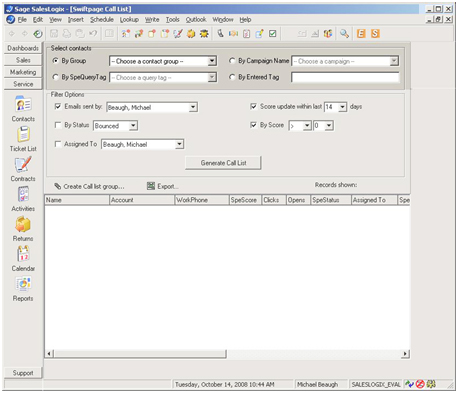This screenshot has width=458, height=393.
Task: Sort by the Account column header
Action: (142, 200)
